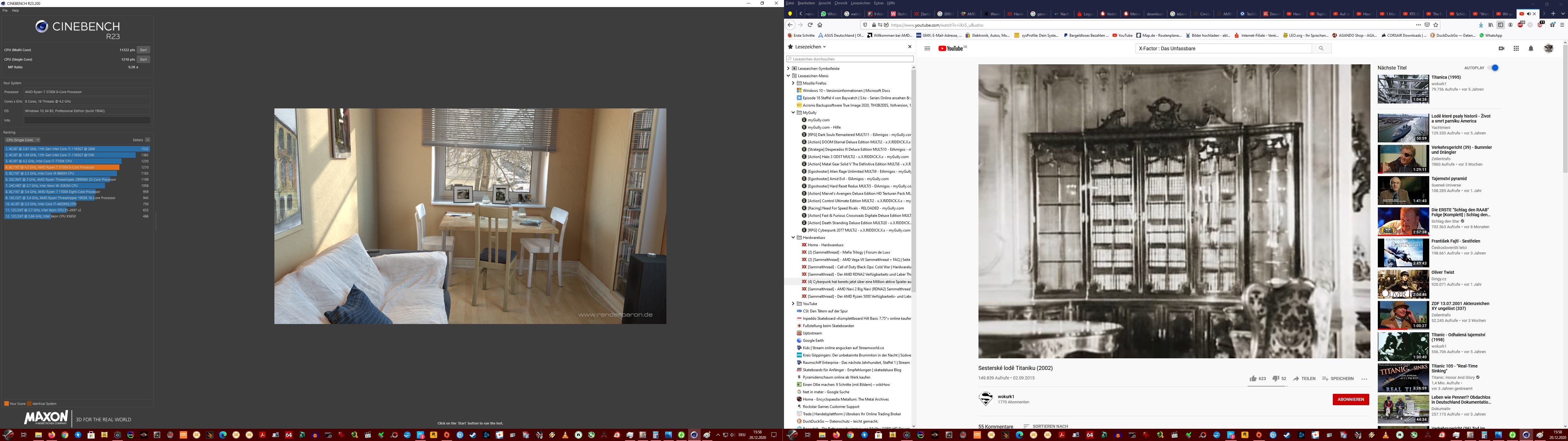Expand the YouTube bookmark folder
Viewport: 1568px width, 441px height.
[x=793, y=303]
